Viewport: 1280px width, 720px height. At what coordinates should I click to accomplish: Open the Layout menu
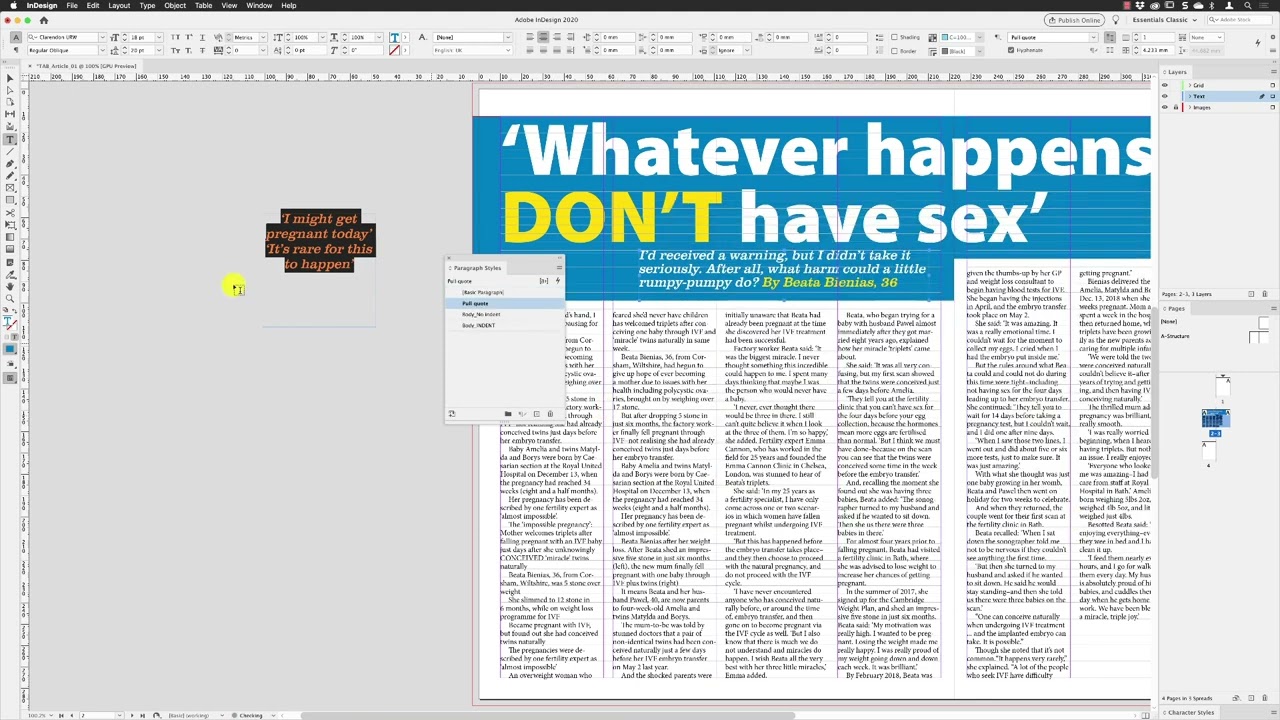point(119,5)
